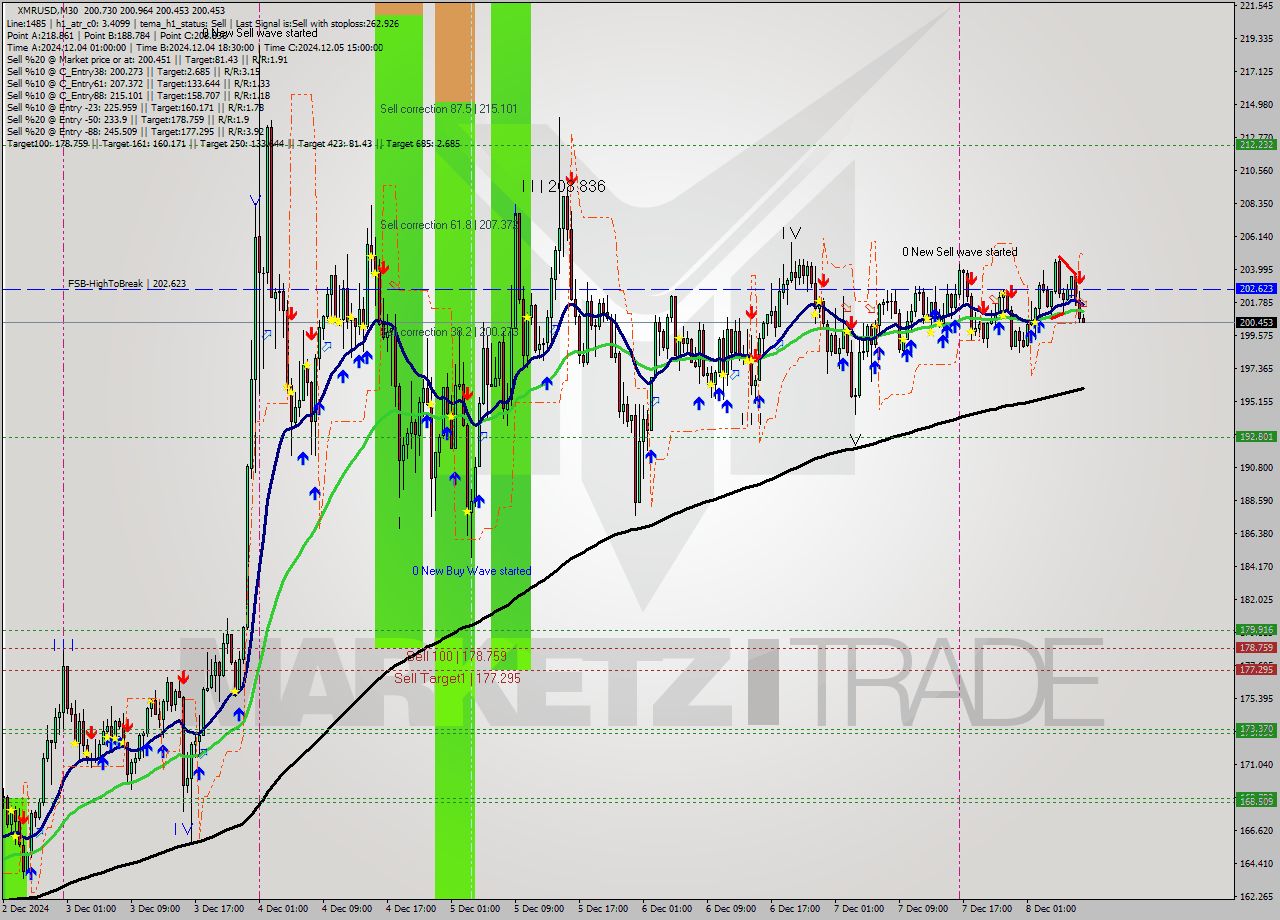Click the 'Last Signal is:Sell with stoploss' text

pos(316,23)
